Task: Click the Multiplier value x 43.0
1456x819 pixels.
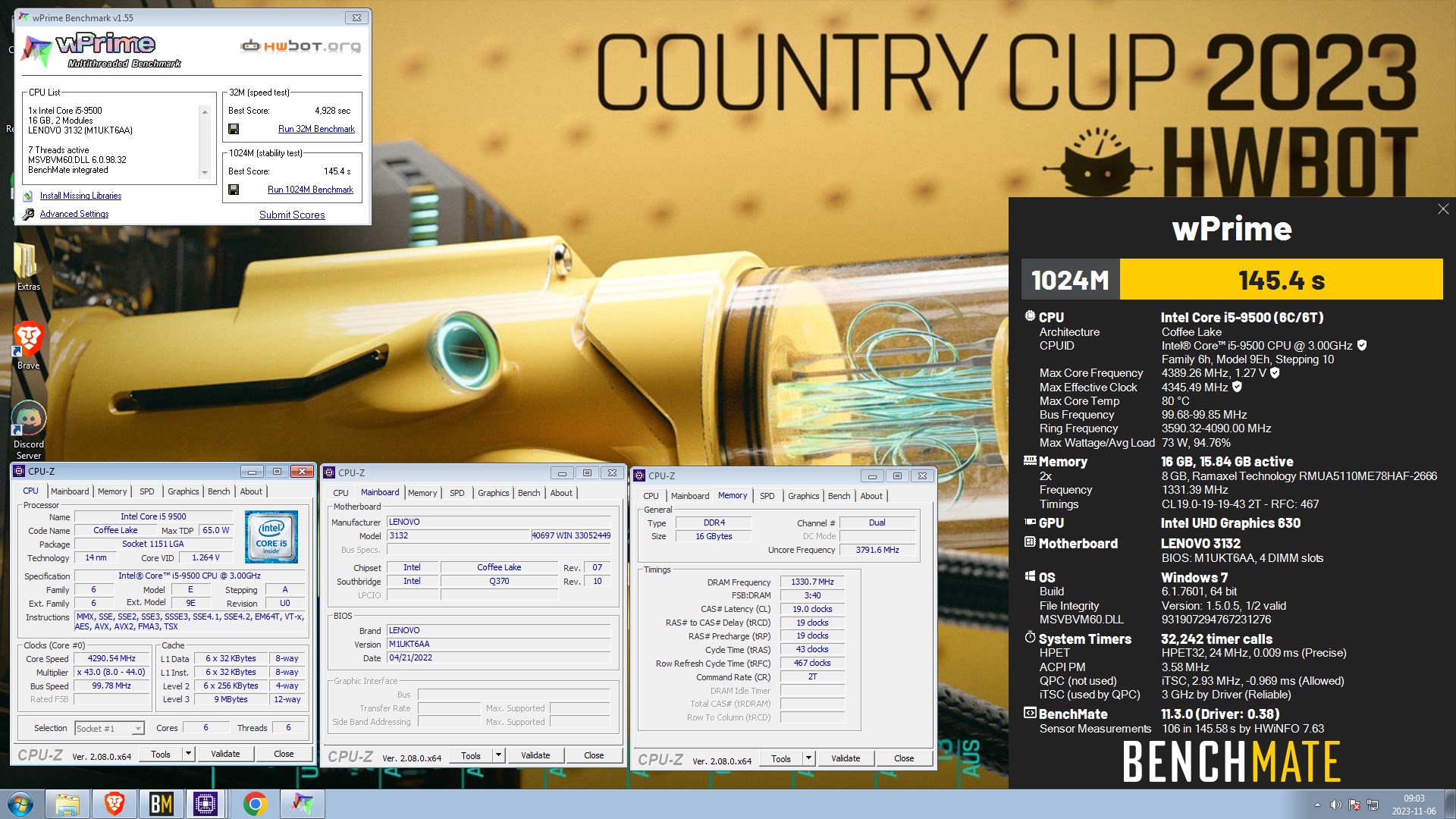Action: point(111,673)
